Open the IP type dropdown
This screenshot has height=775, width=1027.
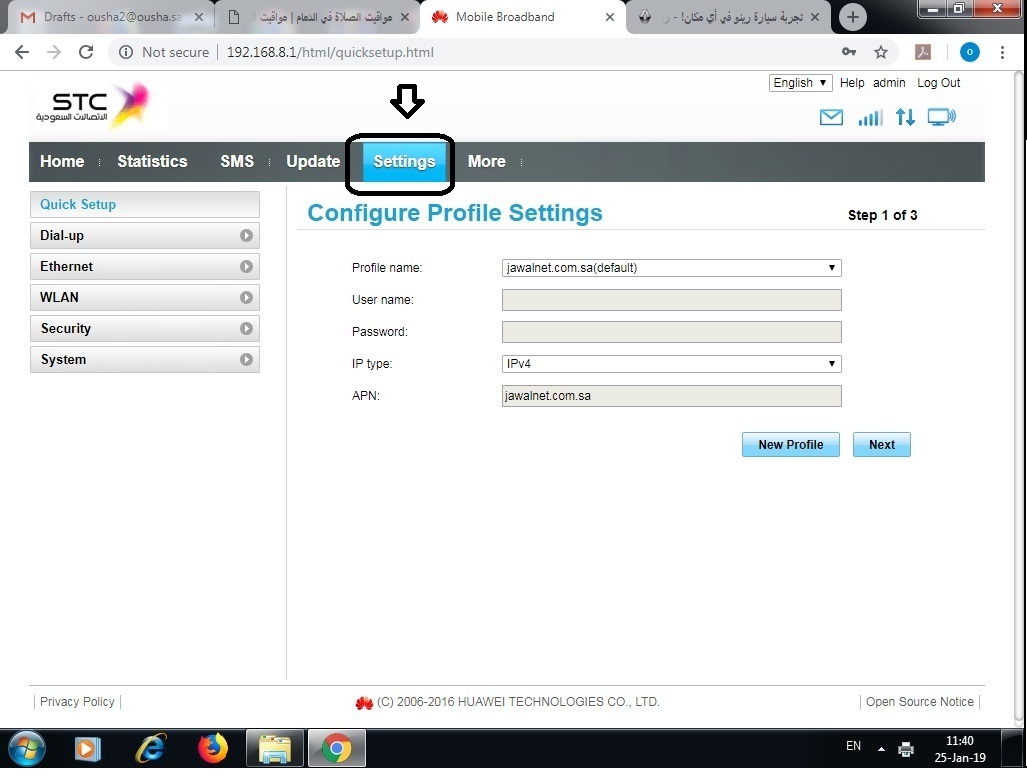tap(671, 364)
